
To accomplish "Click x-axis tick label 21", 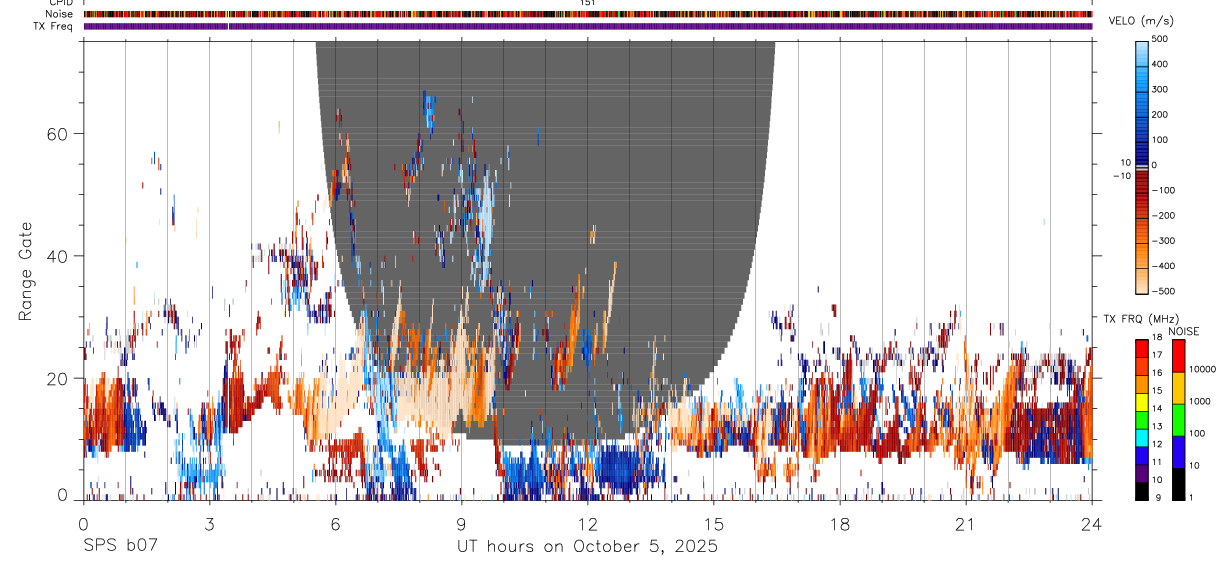I will [966, 524].
